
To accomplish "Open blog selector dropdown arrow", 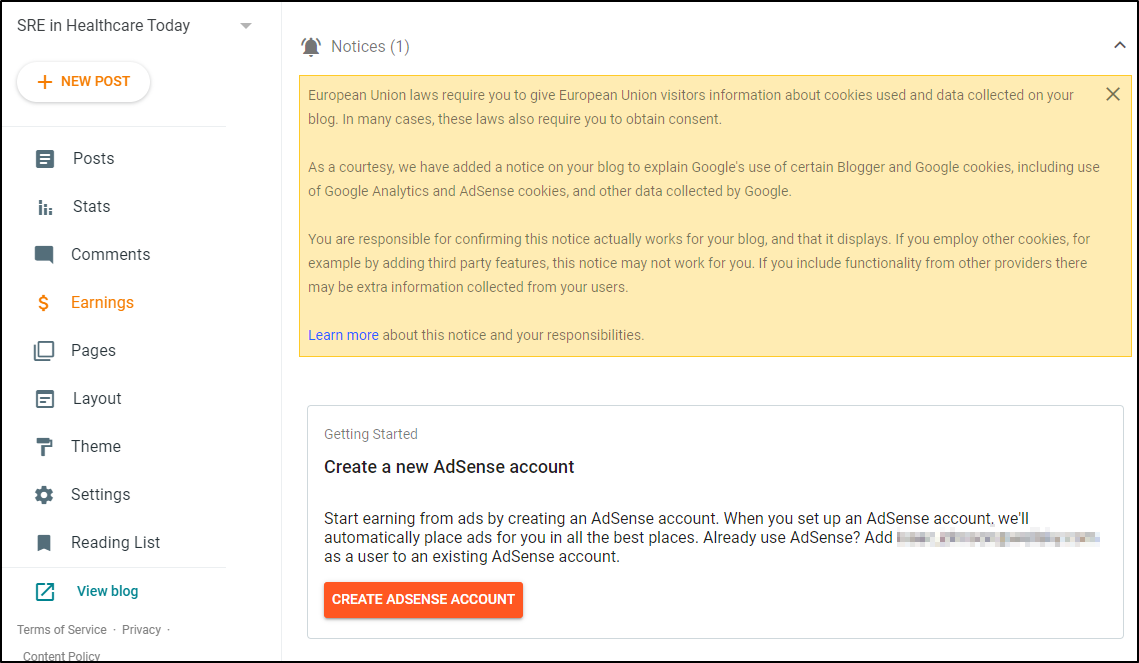I will pos(246,25).
